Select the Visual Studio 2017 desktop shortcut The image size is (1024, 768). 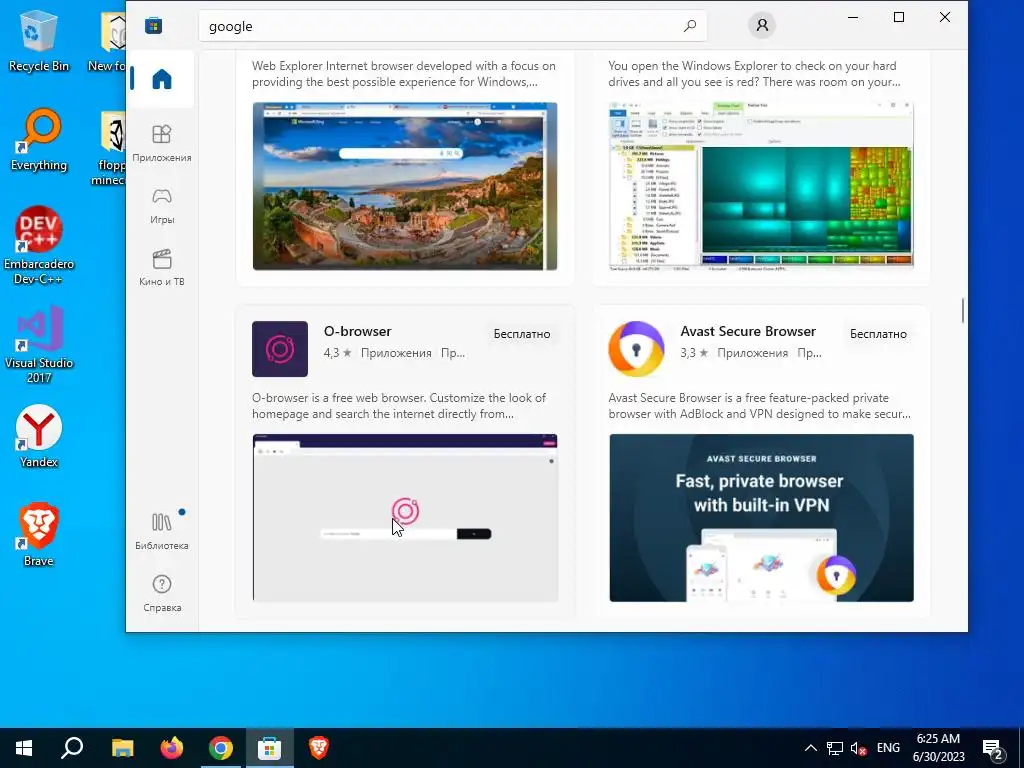tap(39, 344)
